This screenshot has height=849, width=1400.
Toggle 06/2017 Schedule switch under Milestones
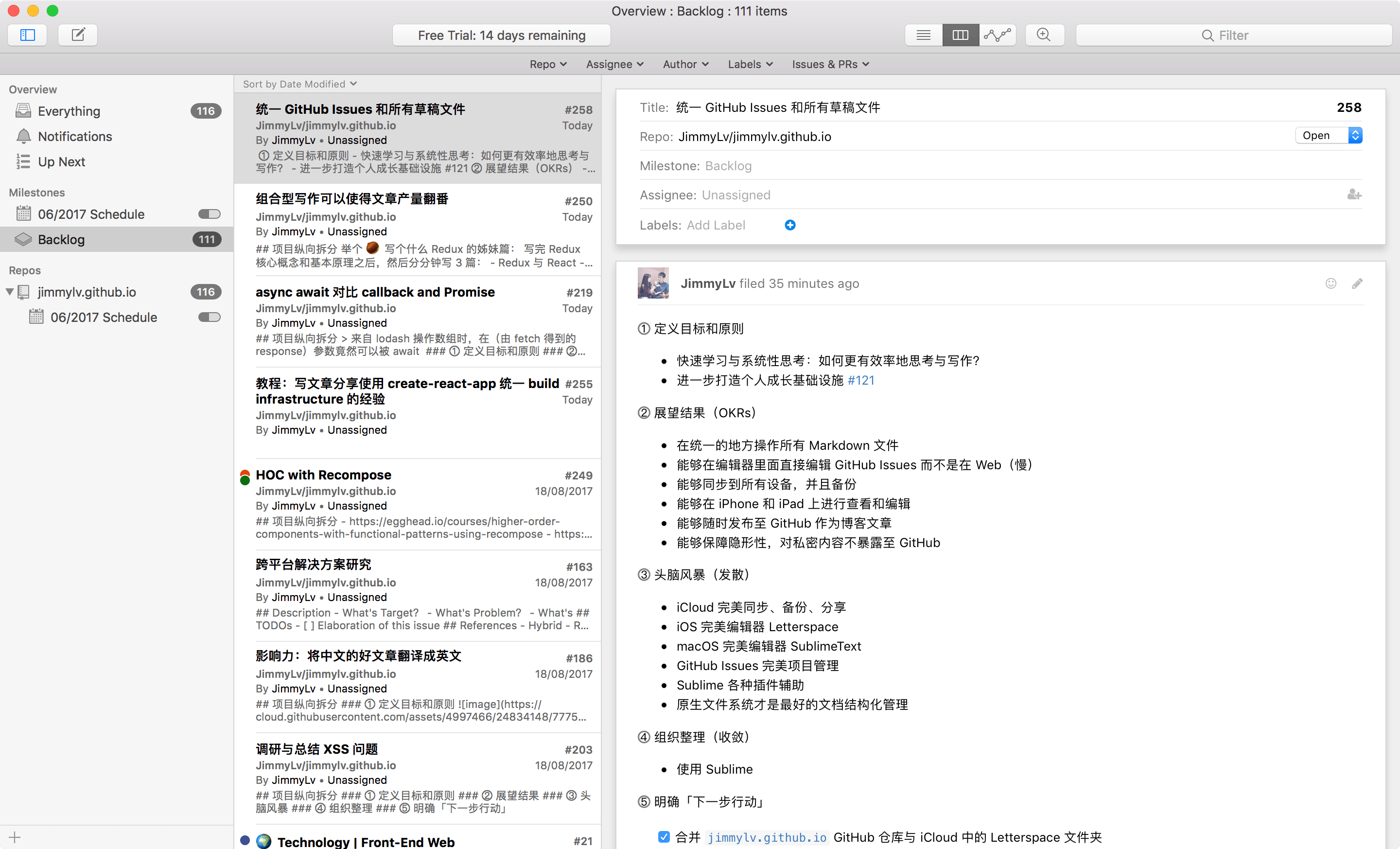pos(209,214)
